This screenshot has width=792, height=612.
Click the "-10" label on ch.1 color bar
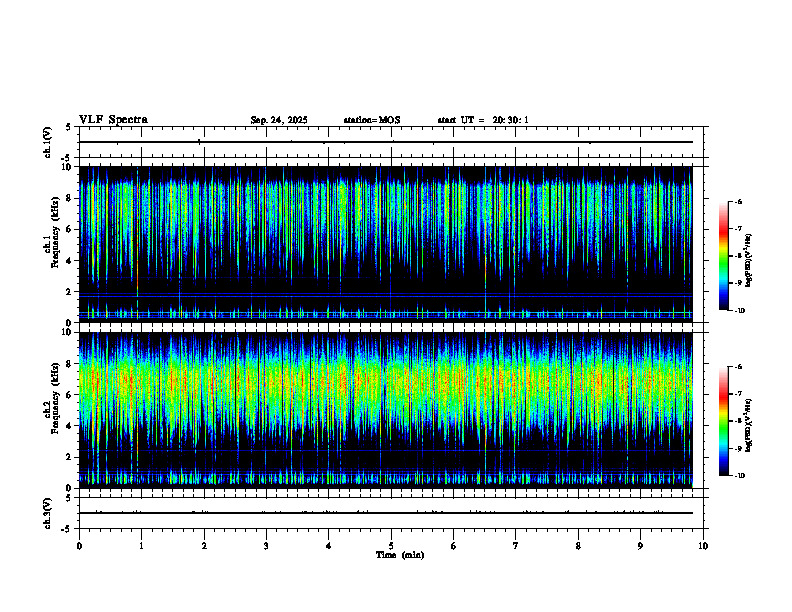pyautogui.click(x=739, y=311)
